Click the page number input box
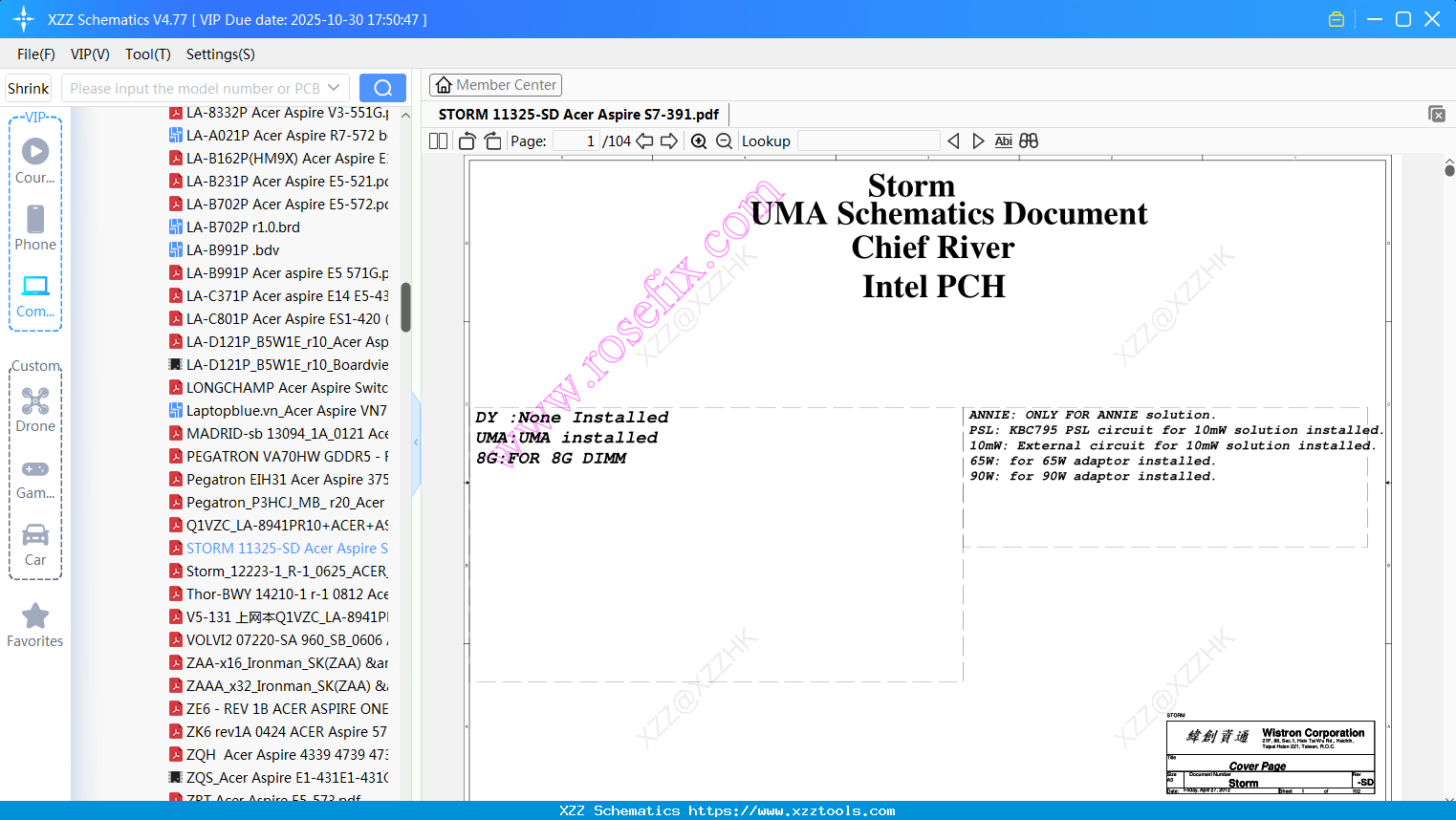 pyautogui.click(x=576, y=140)
